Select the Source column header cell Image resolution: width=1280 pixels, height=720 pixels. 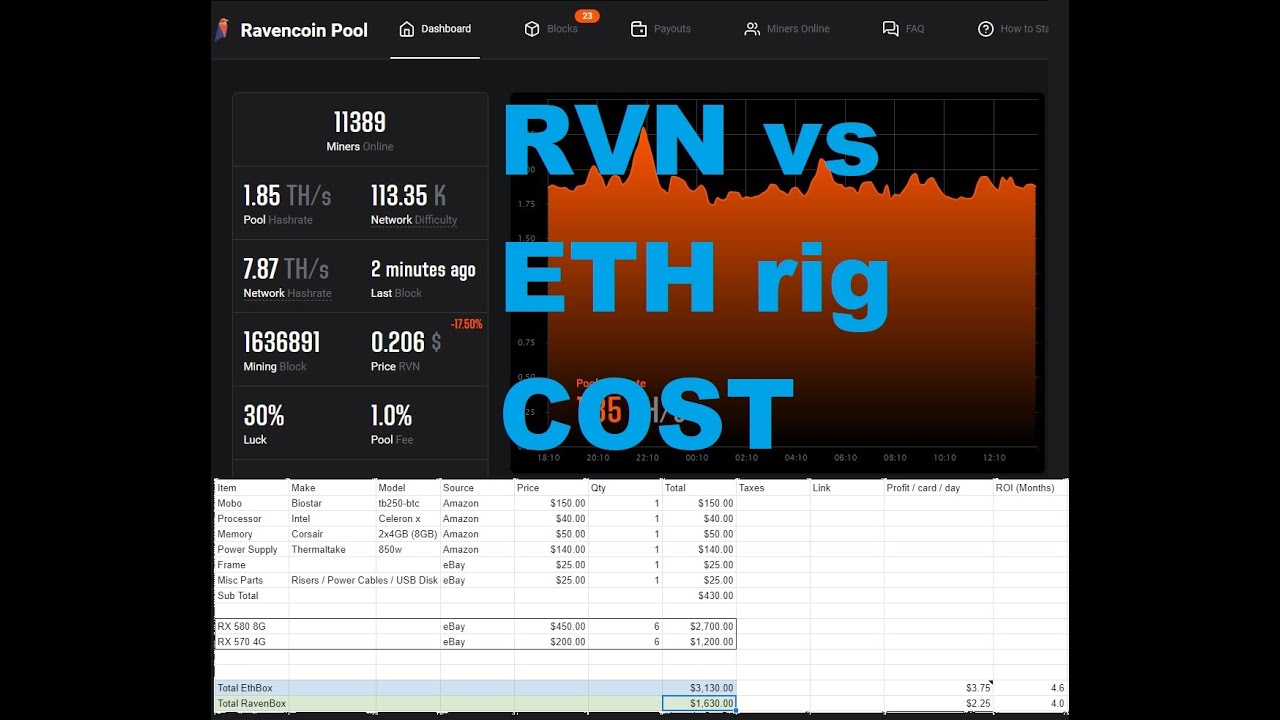click(x=477, y=488)
